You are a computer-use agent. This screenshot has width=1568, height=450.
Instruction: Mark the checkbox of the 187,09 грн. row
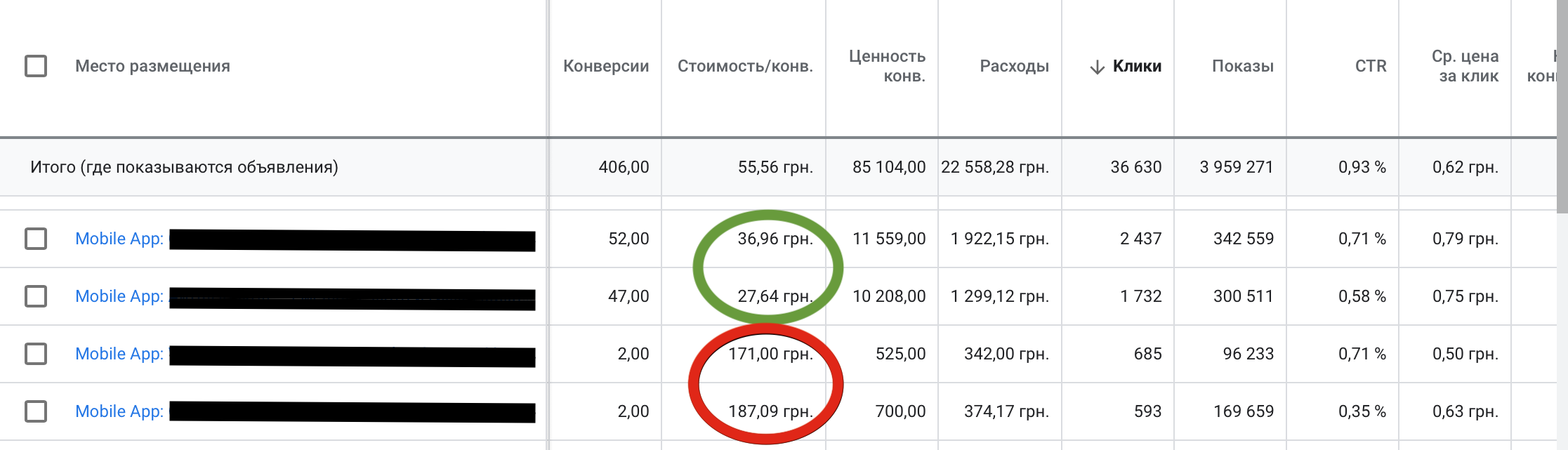tap(36, 411)
